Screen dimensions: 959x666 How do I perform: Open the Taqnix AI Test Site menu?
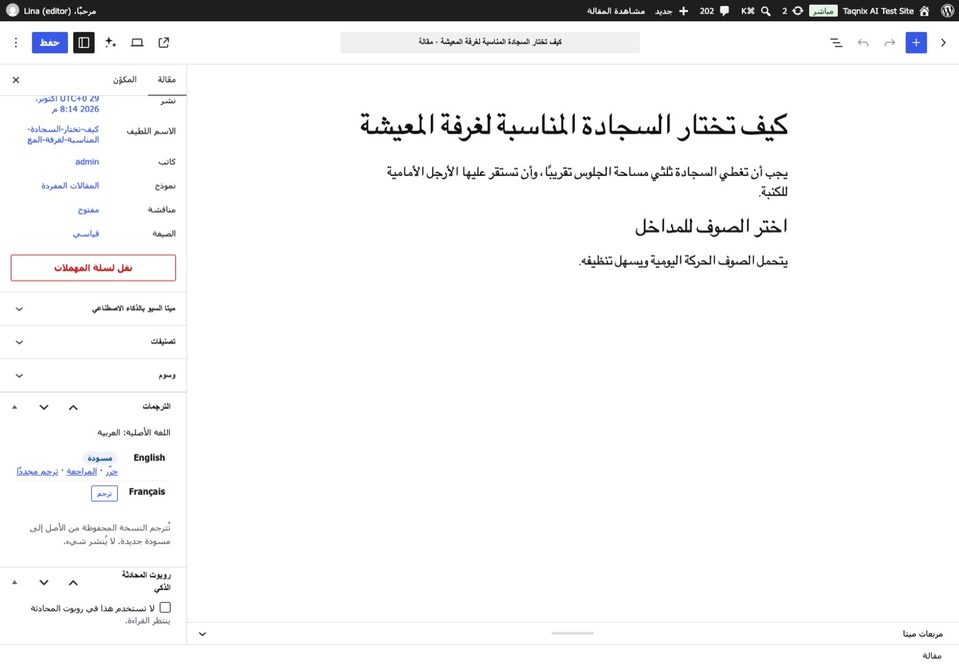point(878,10)
